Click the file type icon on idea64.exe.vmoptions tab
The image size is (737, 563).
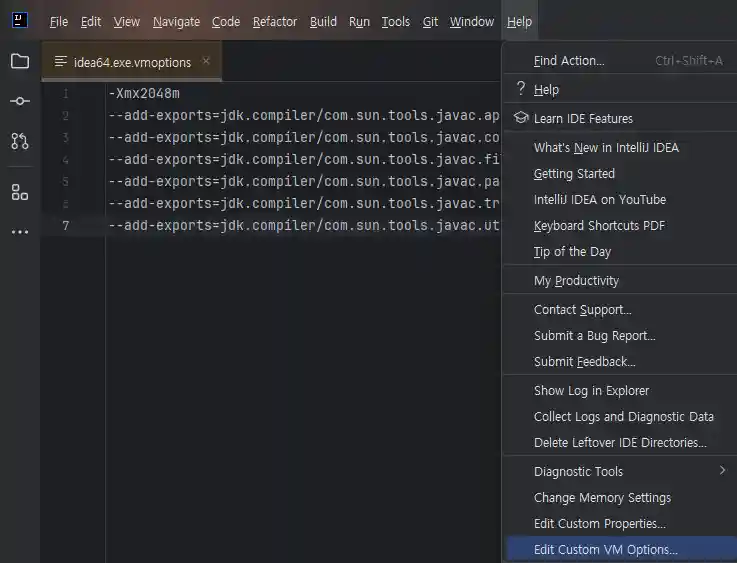point(61,62)
